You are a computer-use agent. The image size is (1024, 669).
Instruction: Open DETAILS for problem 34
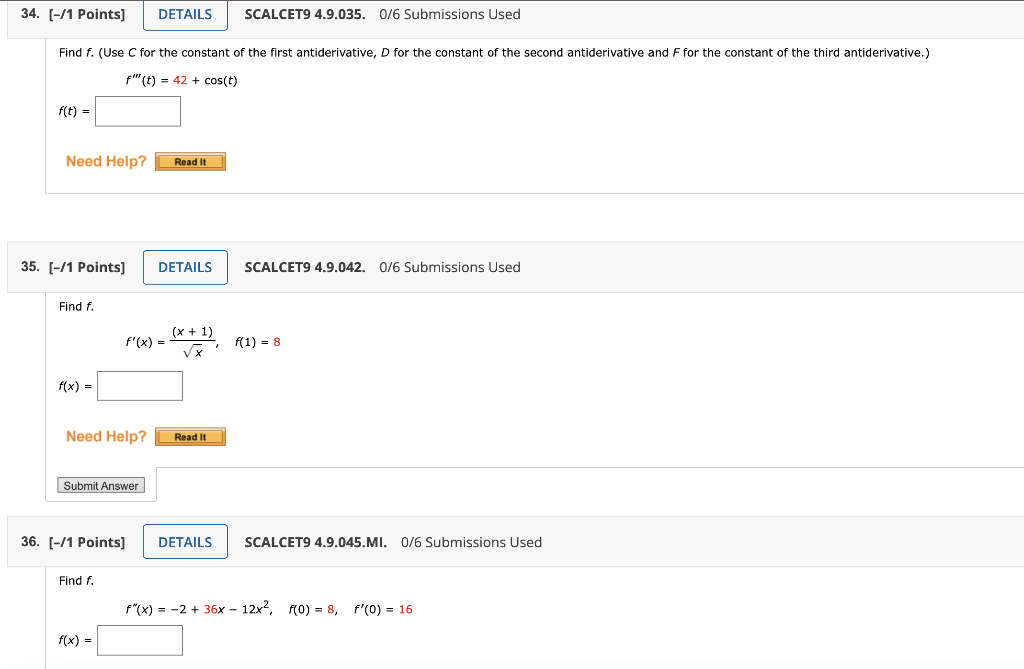(185, 14)
